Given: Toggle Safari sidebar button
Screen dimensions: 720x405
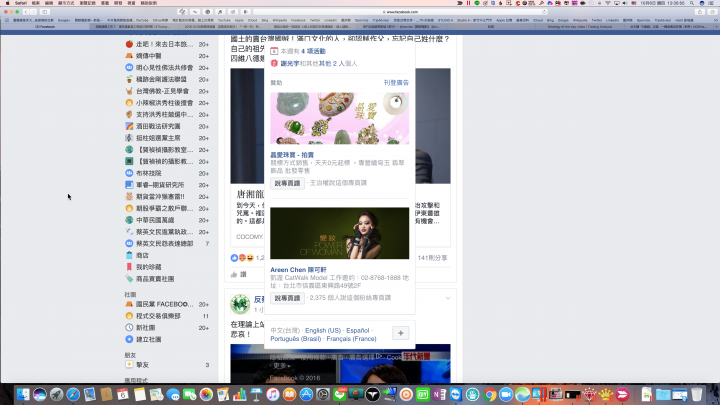Looking at the screenshot, I should (45, 12).
